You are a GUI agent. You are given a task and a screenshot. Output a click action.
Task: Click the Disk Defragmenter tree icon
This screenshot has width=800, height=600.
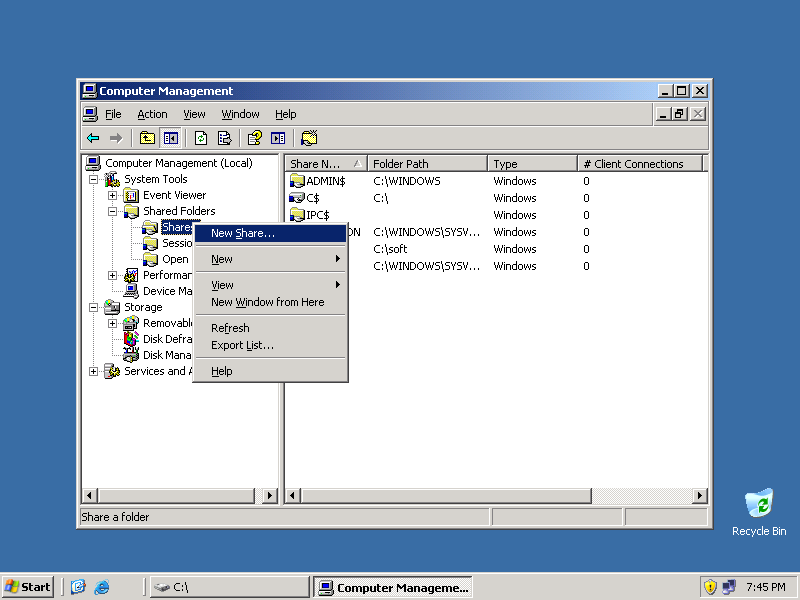pos(131,339)
